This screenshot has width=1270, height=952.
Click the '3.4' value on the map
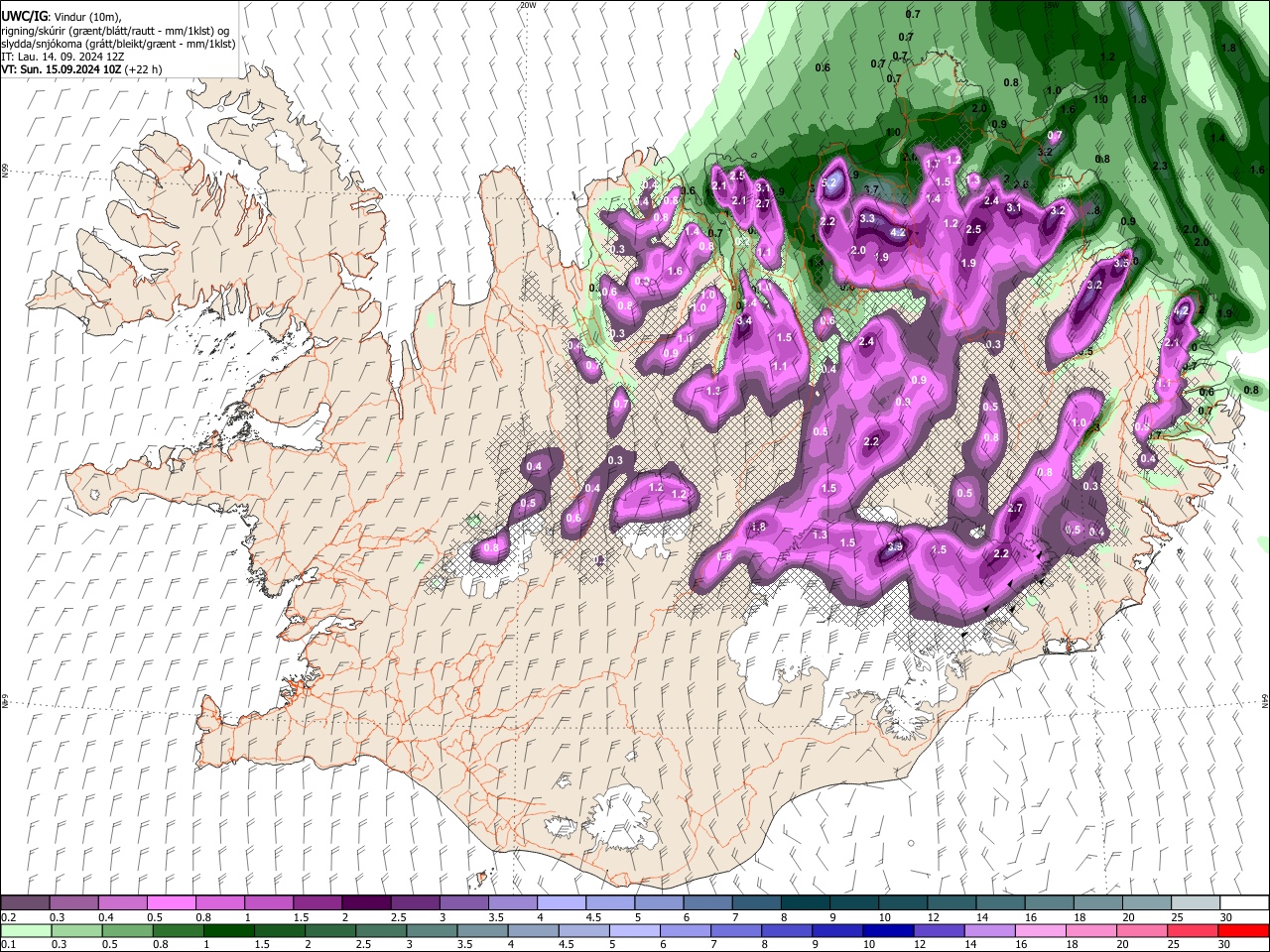click(x=745, y=320)
